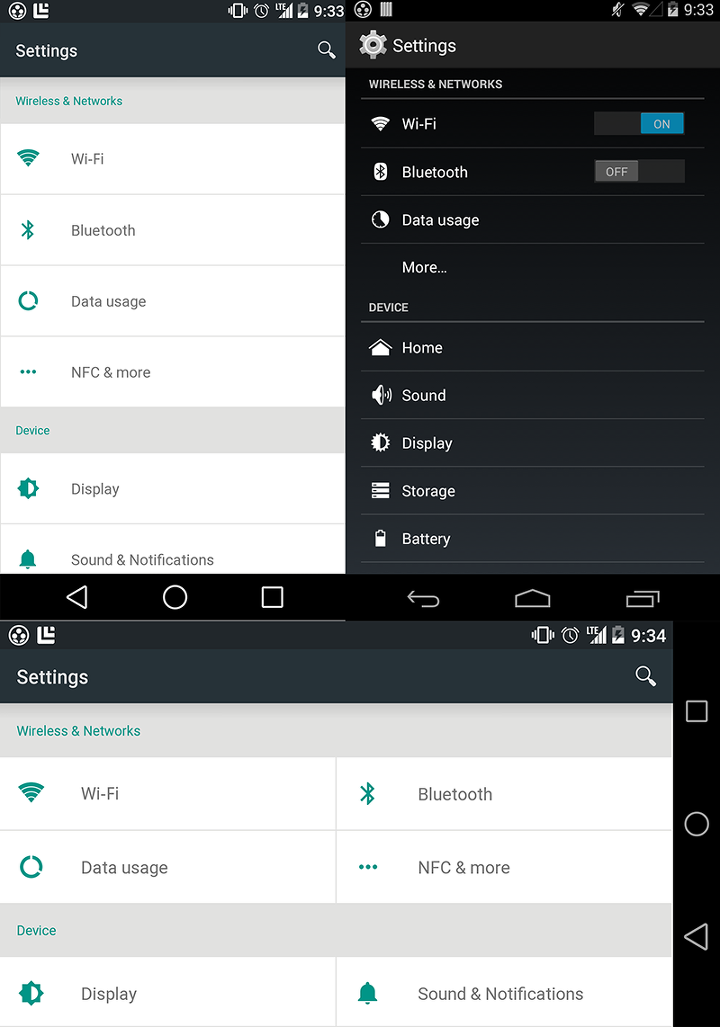Tap 9:34 clock in bottom landscape status bar

pyautogui.click(x=648, y=636)
